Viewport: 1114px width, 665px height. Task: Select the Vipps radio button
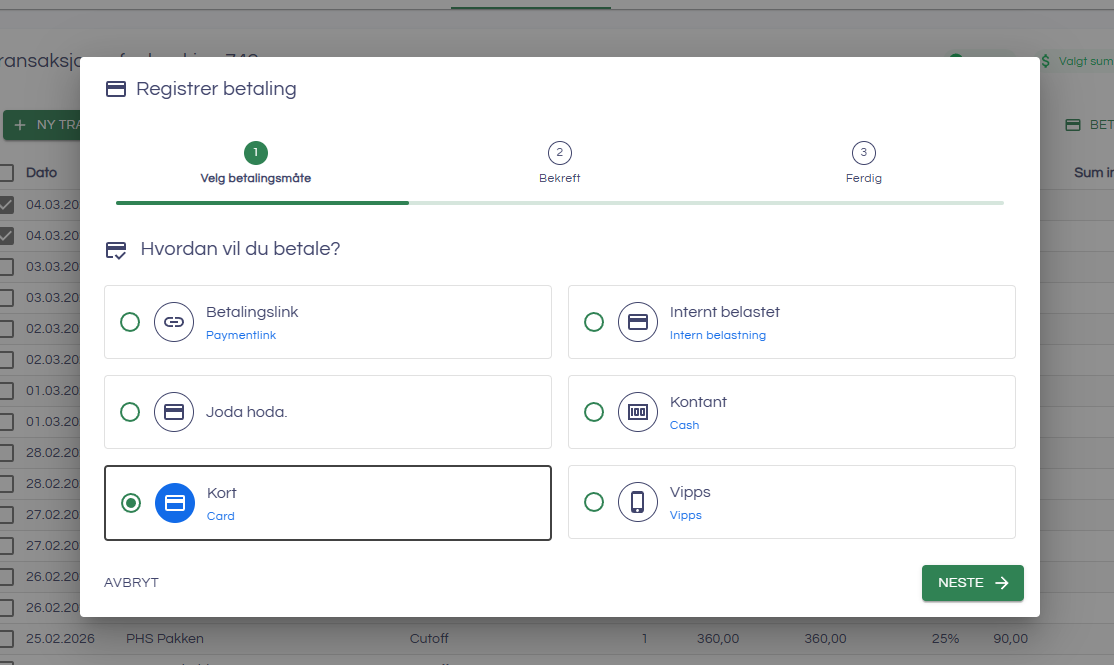click(594, 502)
